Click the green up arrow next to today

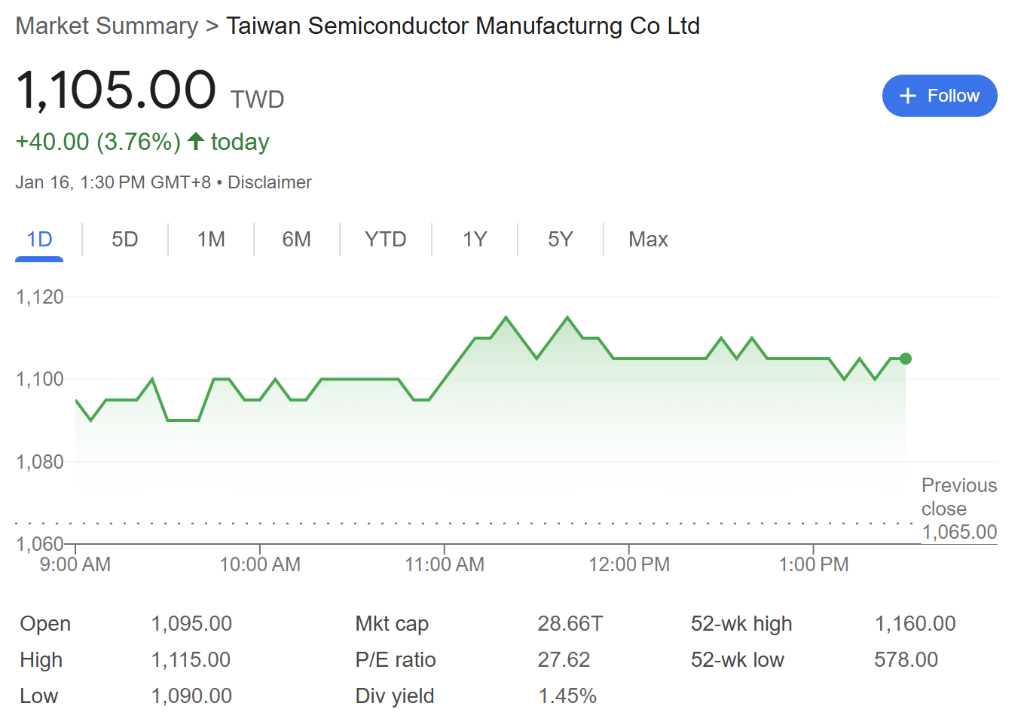196,140
